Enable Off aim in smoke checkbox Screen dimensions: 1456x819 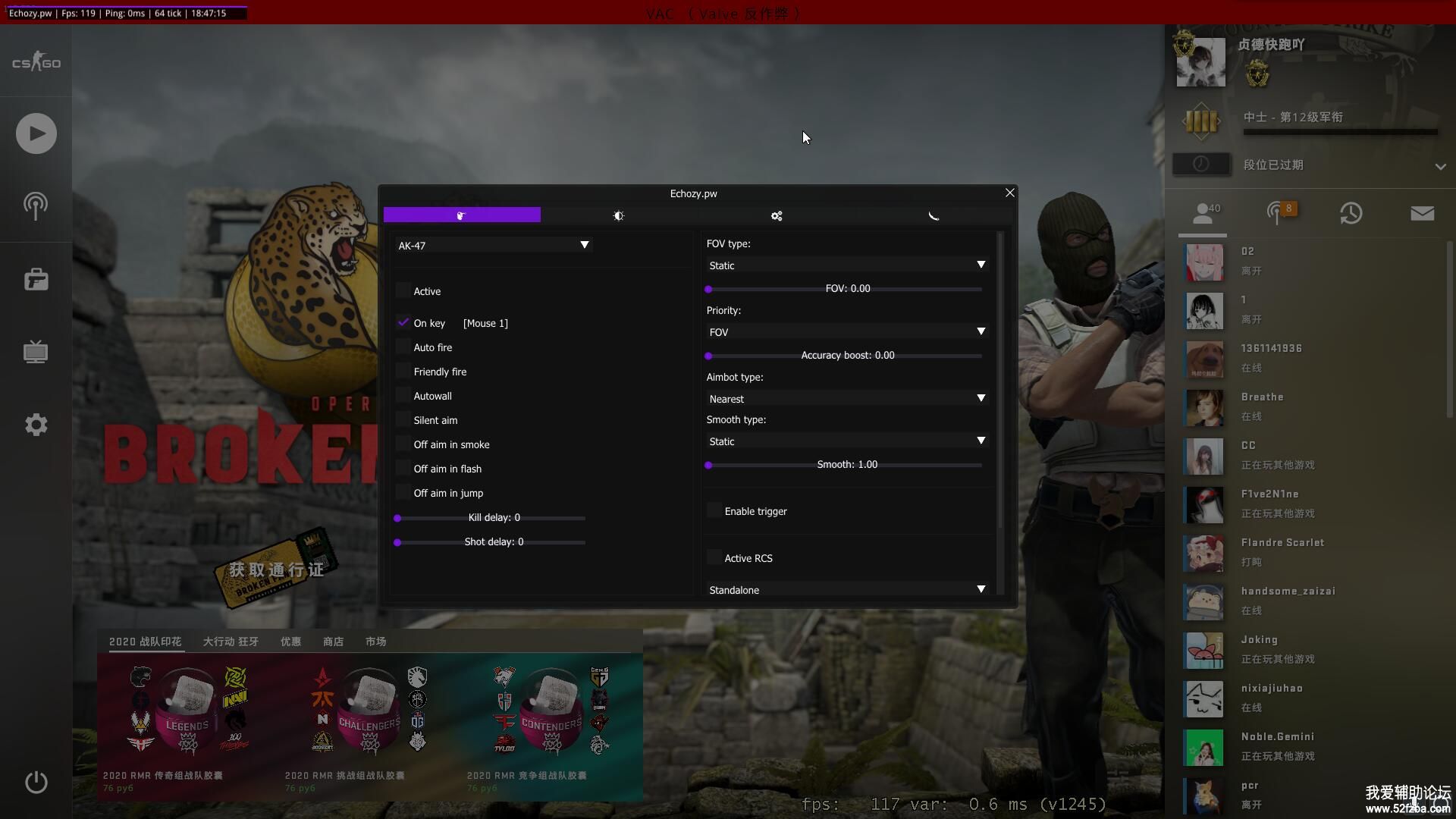tap(403, 444)
